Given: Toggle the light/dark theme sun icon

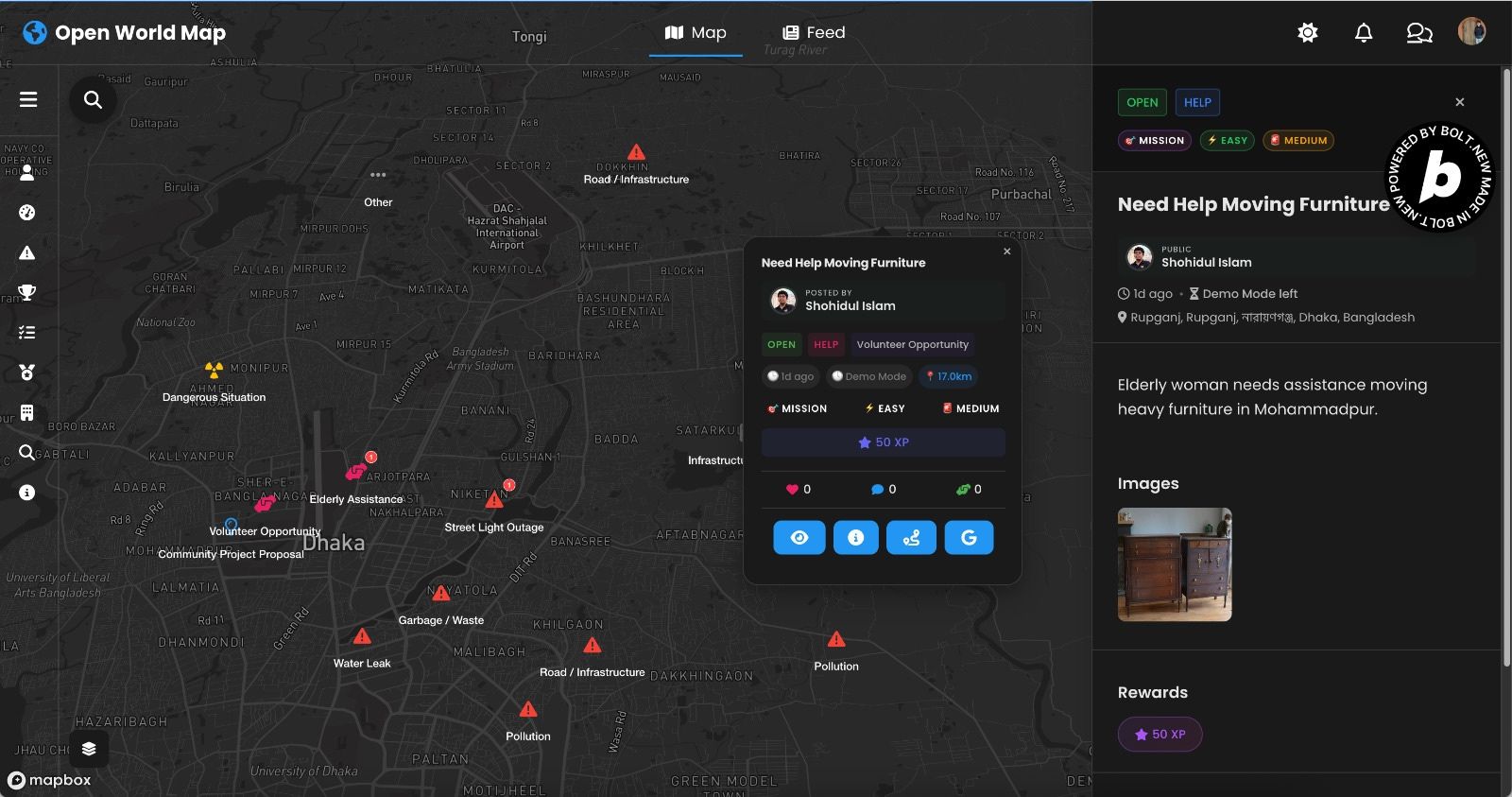Looking at the screenshot, I should point(1308,33).
